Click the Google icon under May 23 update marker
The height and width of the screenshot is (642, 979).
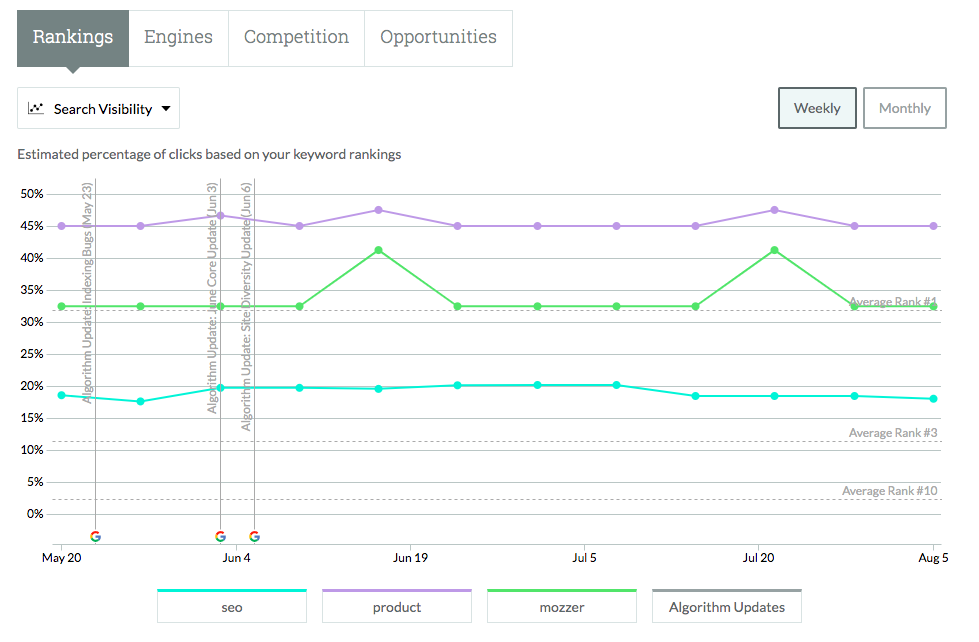coord(95,536)
